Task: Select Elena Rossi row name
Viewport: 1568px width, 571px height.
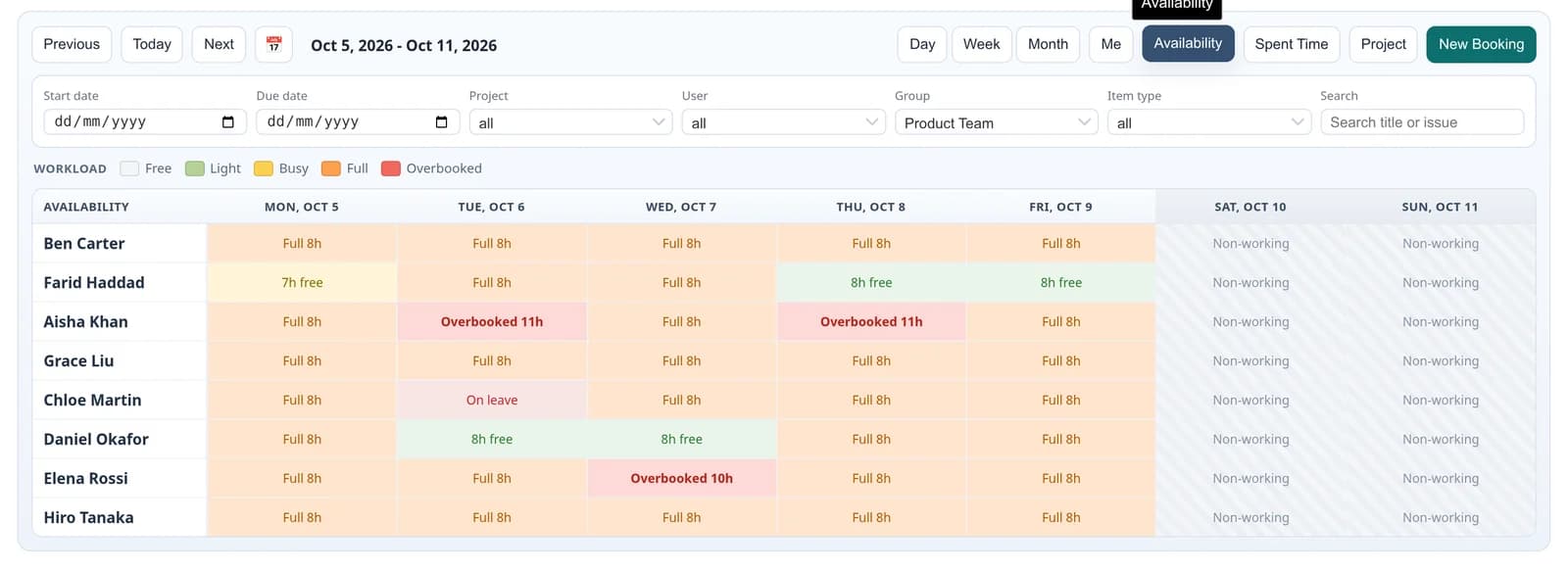Action: [85, 479]
